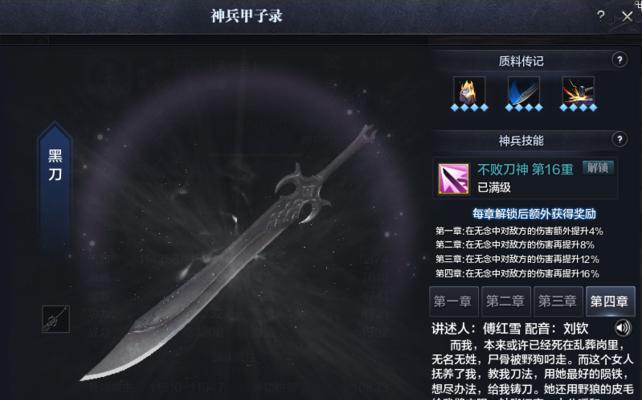The width and height of the screenshot is (642, 400).
Task: Open the sparks forging biography icon
Action: pos(578,91)
